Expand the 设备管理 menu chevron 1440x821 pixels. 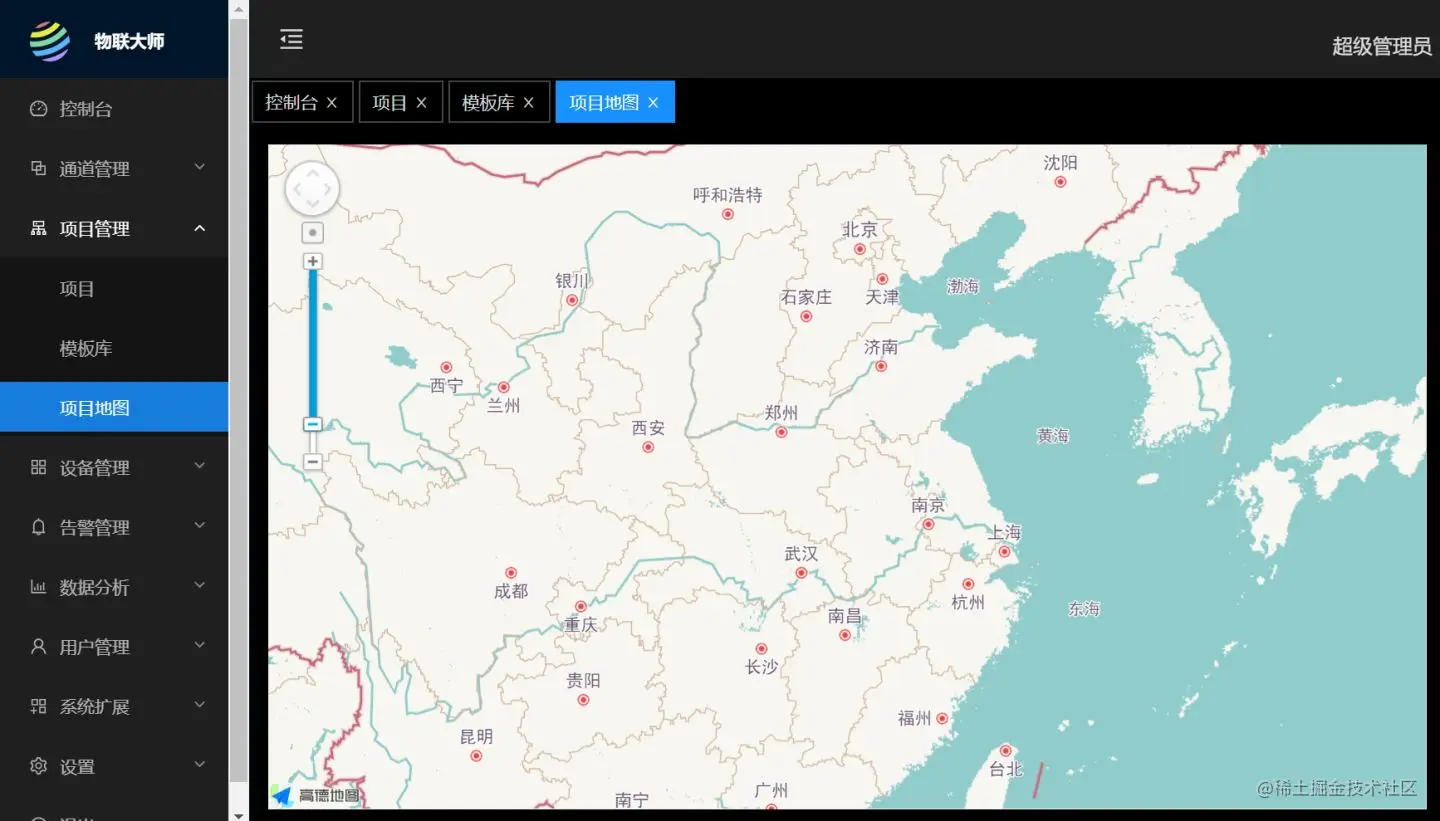(199, 466)
